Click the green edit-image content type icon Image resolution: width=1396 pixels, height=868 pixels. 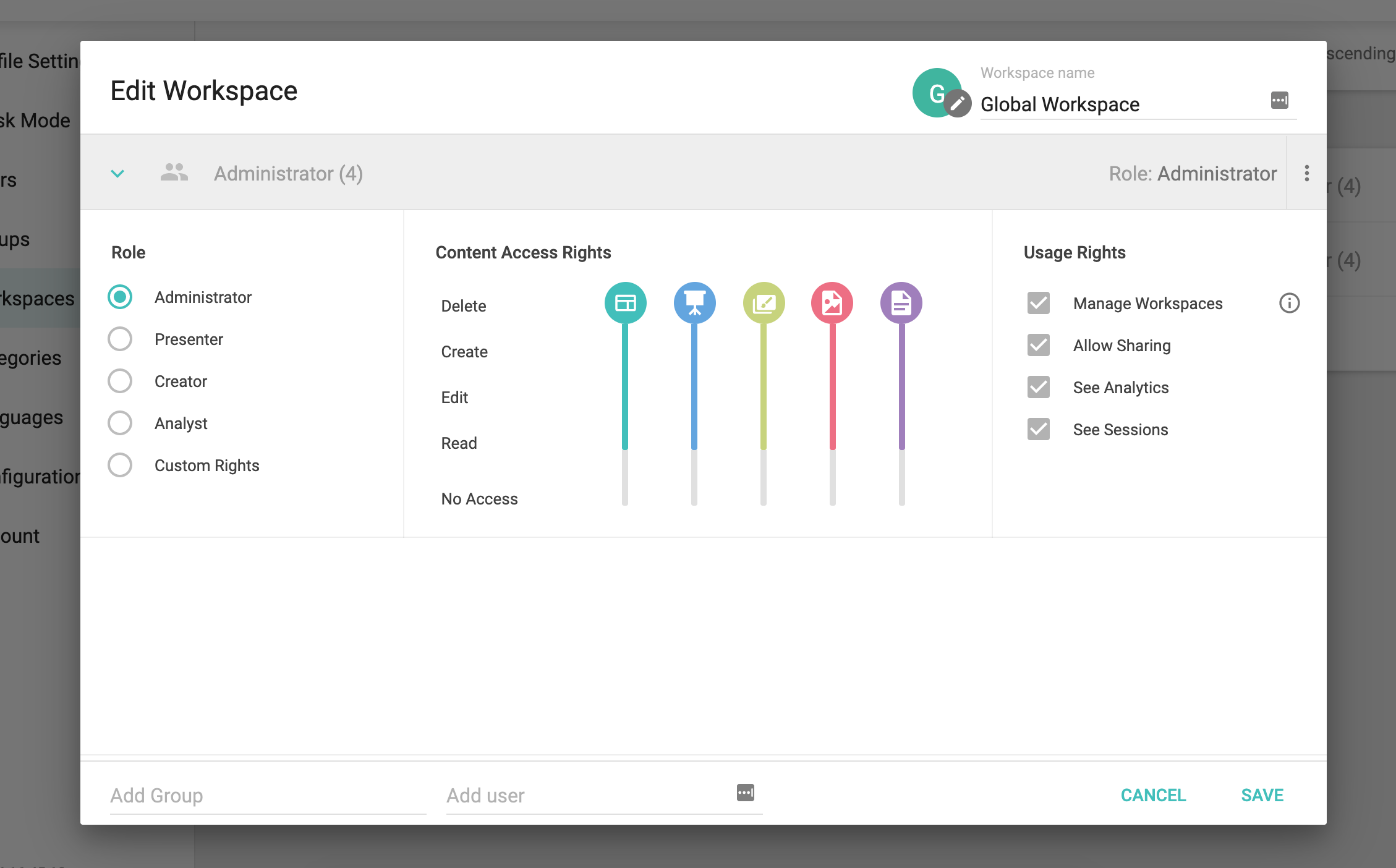(x=764, y=303)
